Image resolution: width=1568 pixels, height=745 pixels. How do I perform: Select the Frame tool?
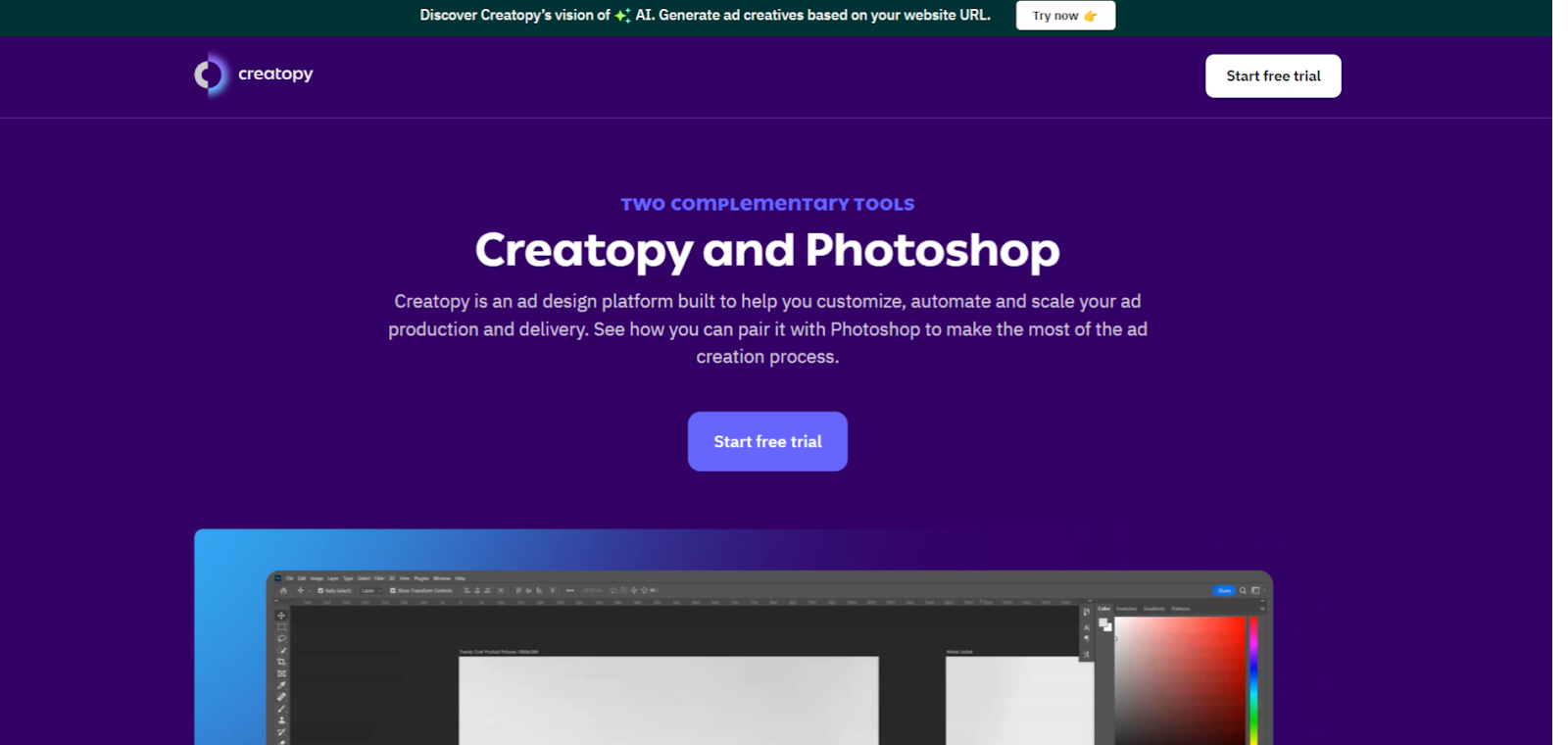tap(281, 673)
